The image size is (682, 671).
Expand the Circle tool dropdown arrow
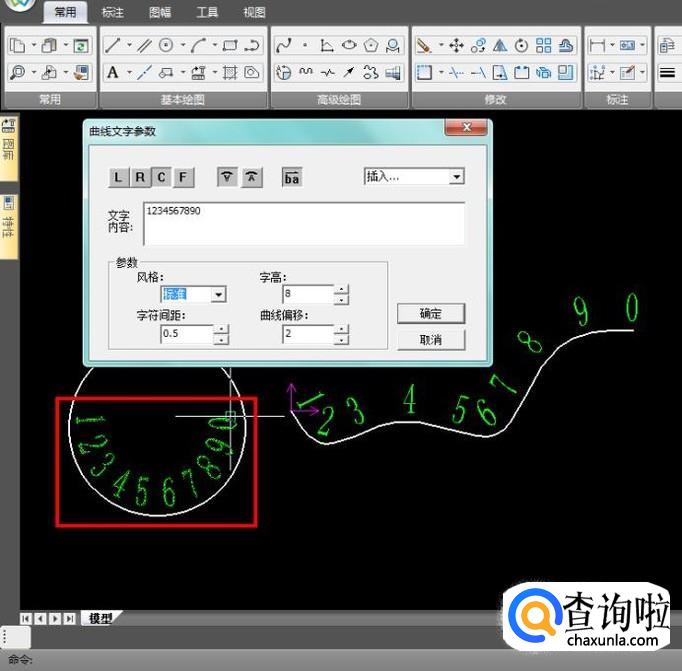[183, 45]
